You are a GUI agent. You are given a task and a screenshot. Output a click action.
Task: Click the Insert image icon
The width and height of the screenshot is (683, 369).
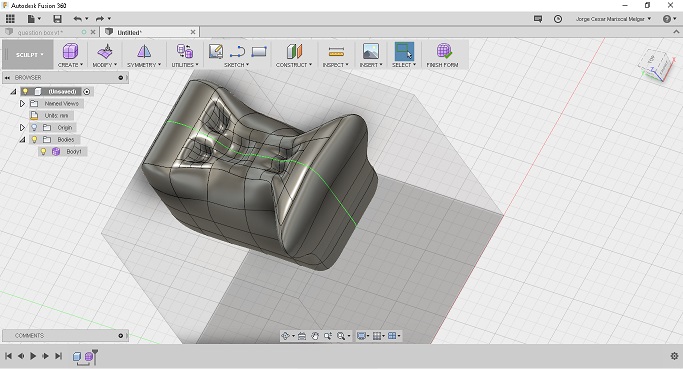coord(371,51)
